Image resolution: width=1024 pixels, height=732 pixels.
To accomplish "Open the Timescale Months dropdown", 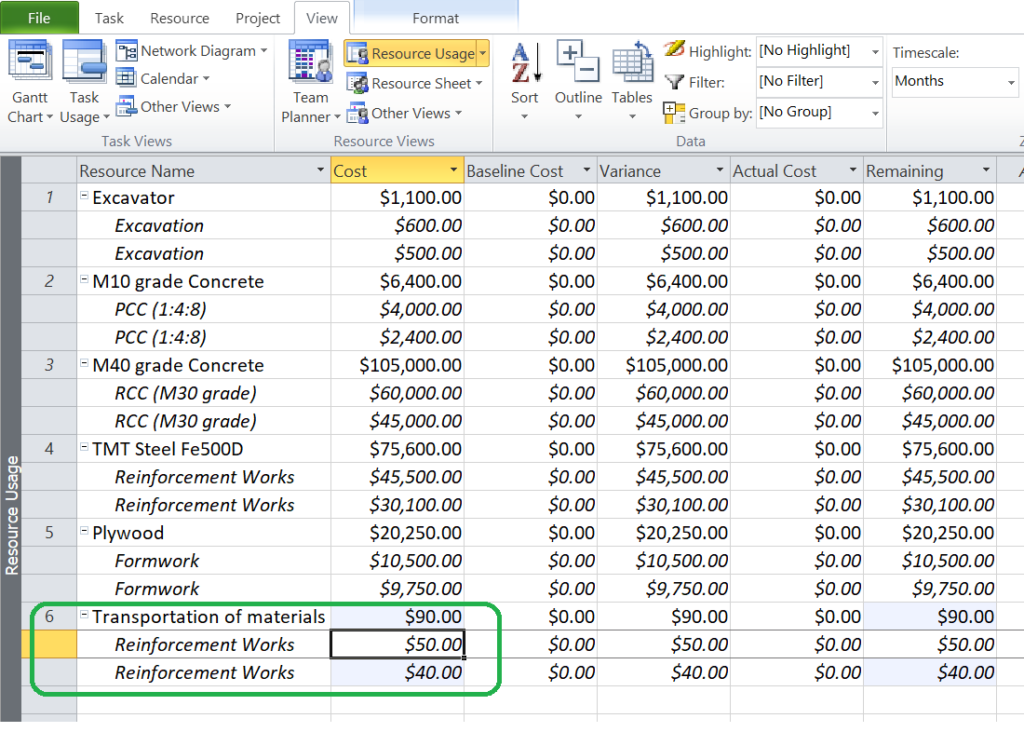I will point(1008,82).
